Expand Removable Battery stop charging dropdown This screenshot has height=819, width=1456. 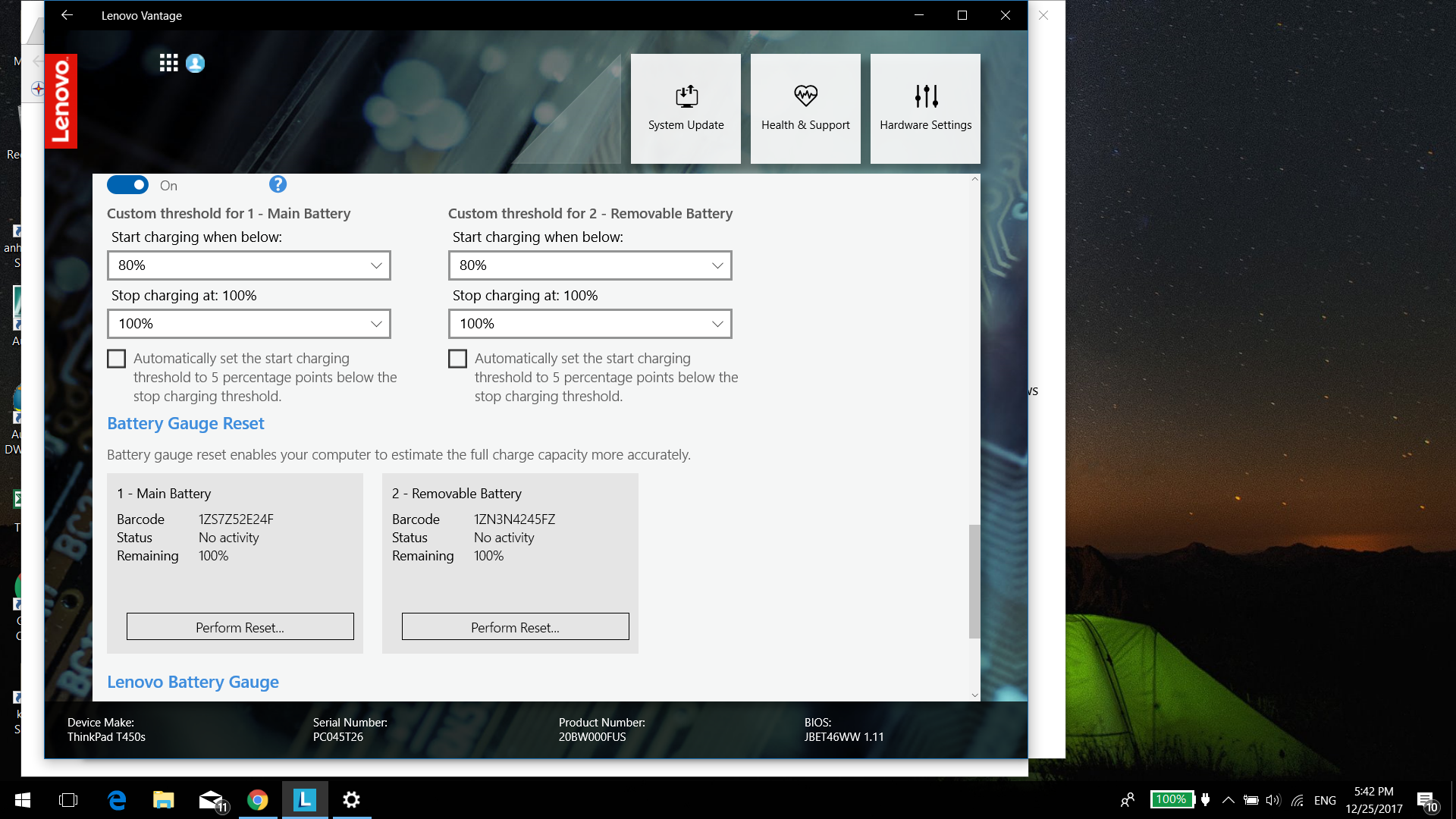point(590,324)
